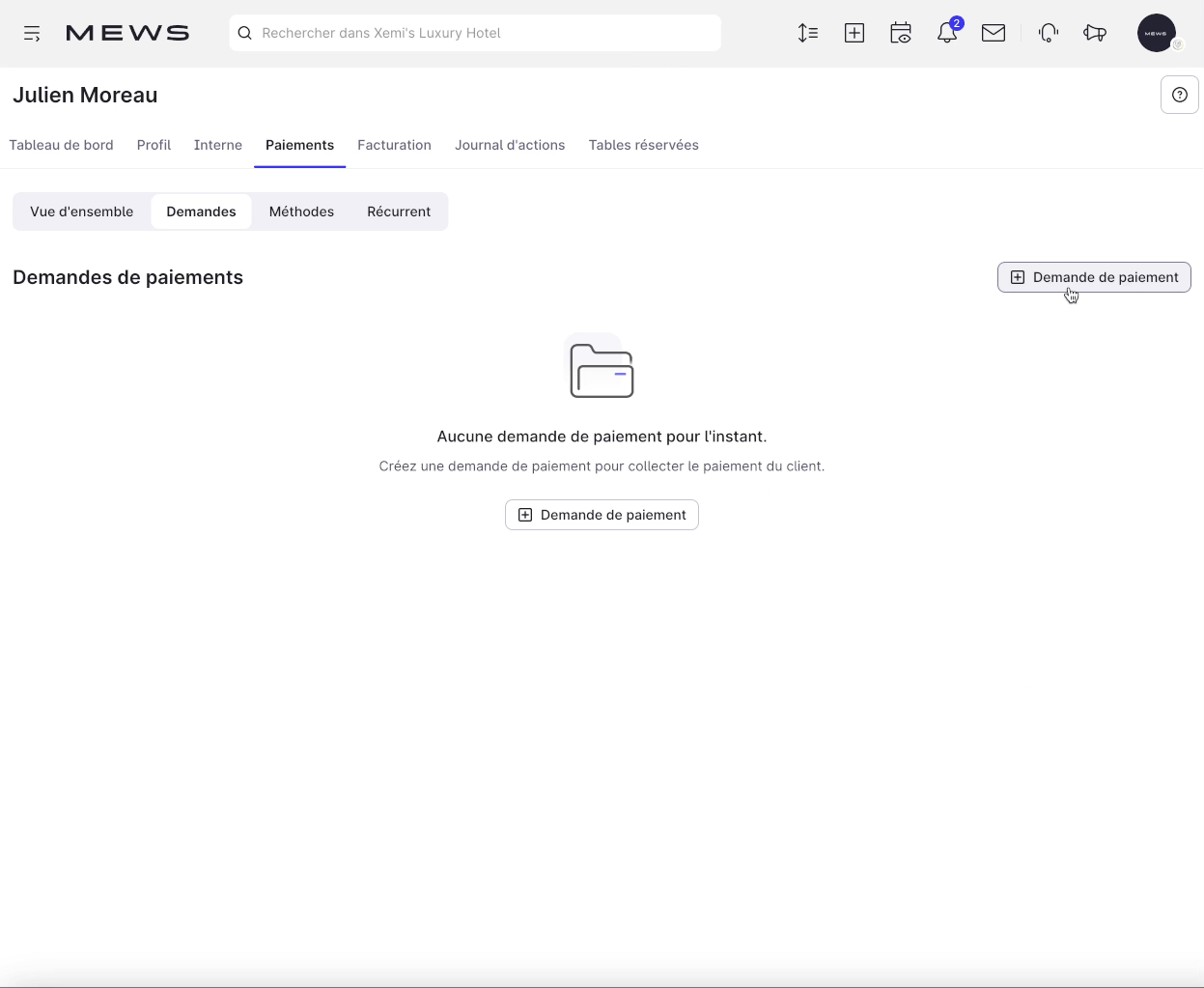This screenshot has height=988, width=1204.
Task: Open notifications bell with 2 badge
Action: (x=947, y=34)
